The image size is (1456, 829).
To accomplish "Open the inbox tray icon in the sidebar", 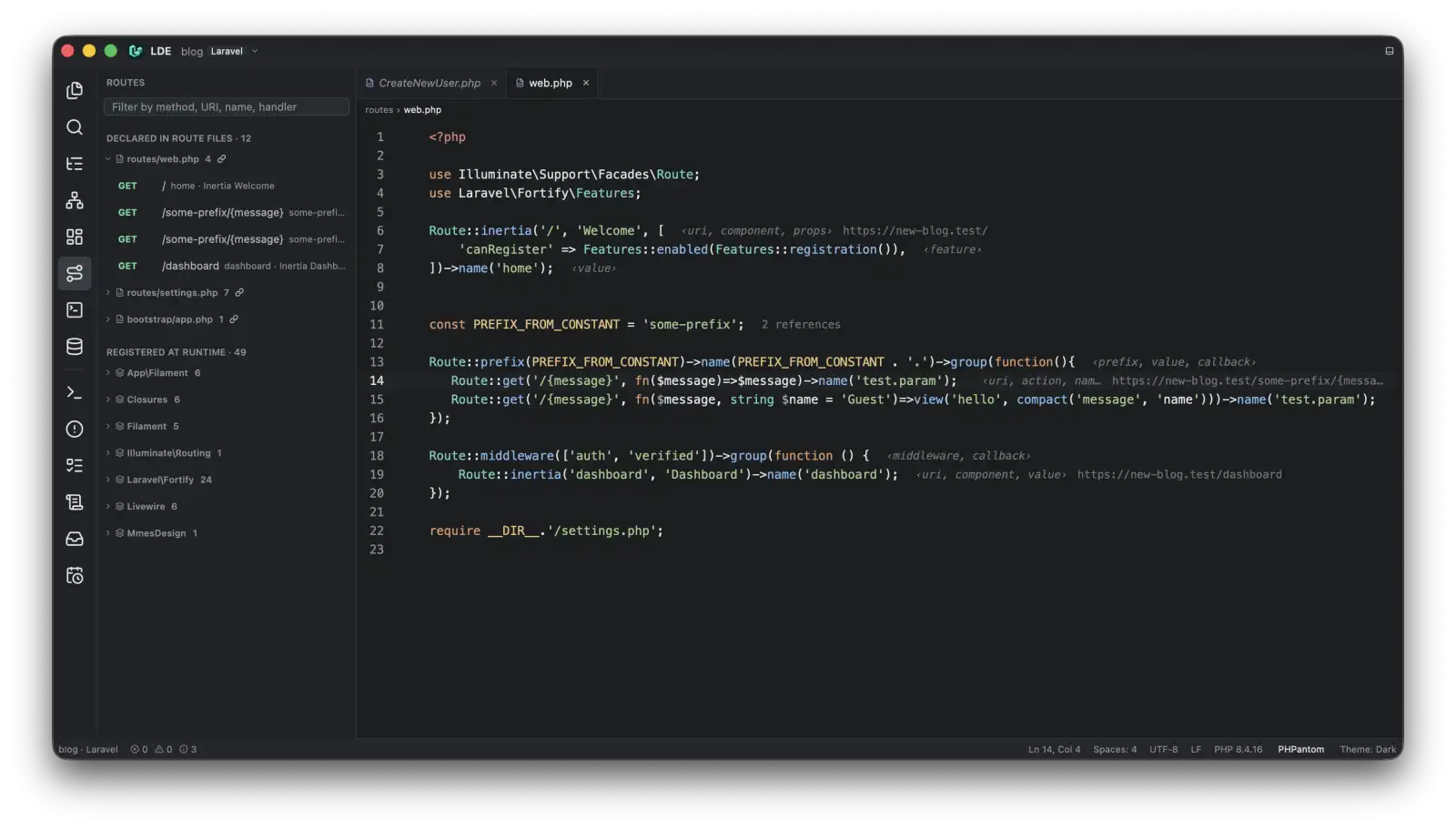I will pos(75,539).
